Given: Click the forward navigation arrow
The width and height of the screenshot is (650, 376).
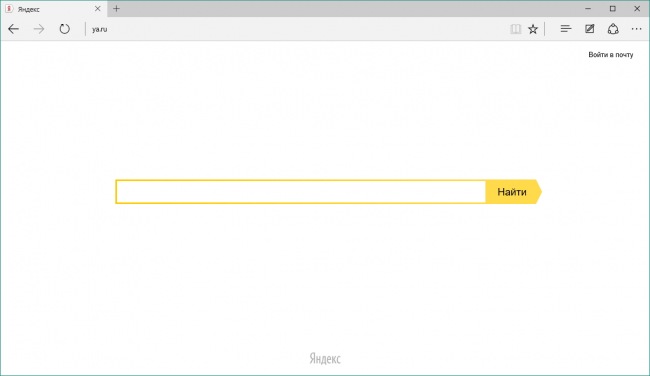Looking at the screenshot, I should pyautogui.click(x=39, y=29).
